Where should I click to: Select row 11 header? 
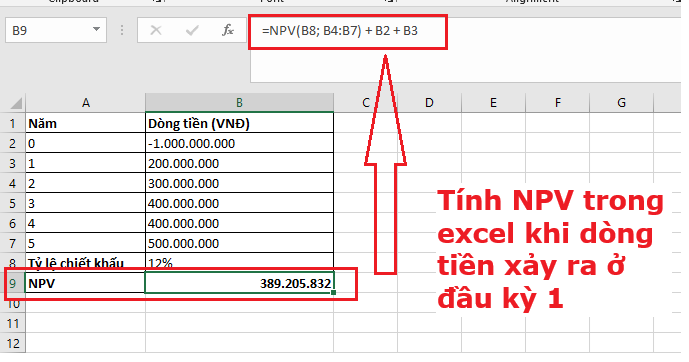[x=13, y=324]
